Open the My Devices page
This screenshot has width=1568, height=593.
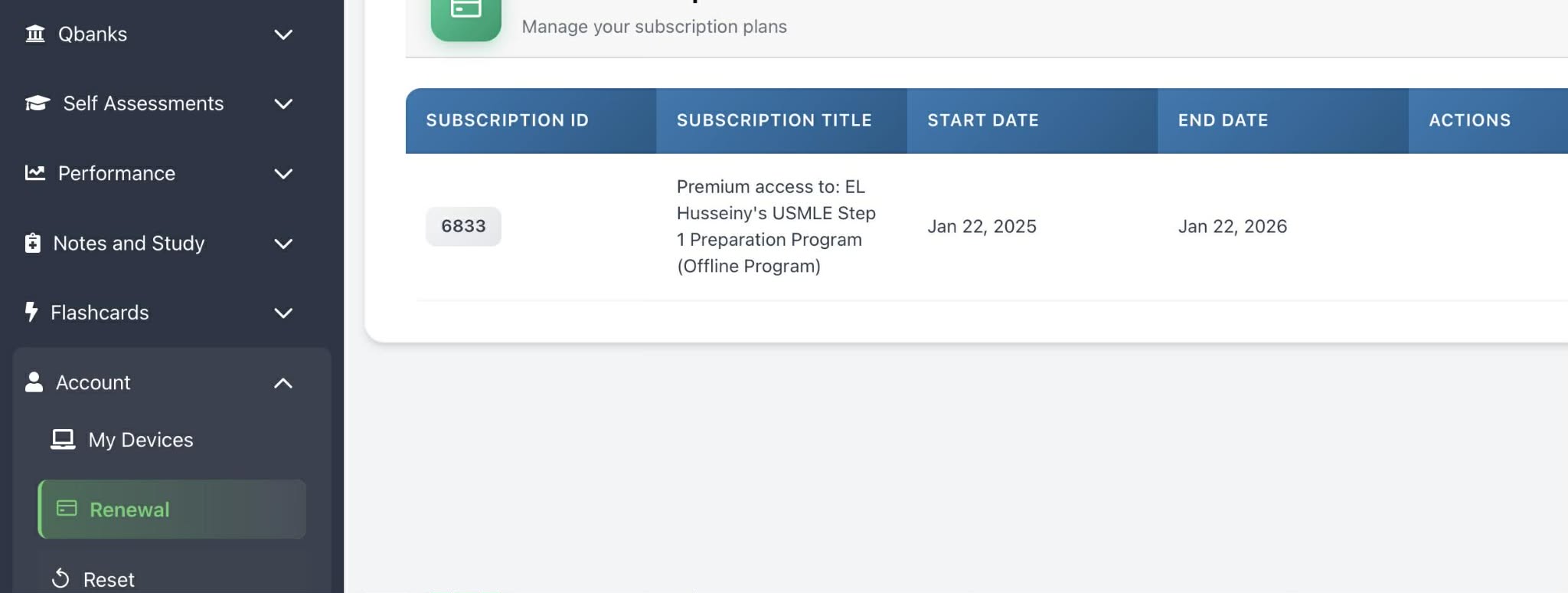[141, 440]
